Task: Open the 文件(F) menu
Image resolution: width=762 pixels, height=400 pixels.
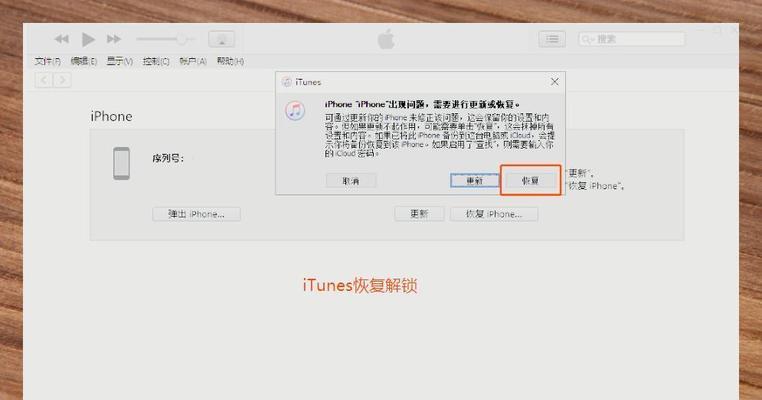Action: 48,61
